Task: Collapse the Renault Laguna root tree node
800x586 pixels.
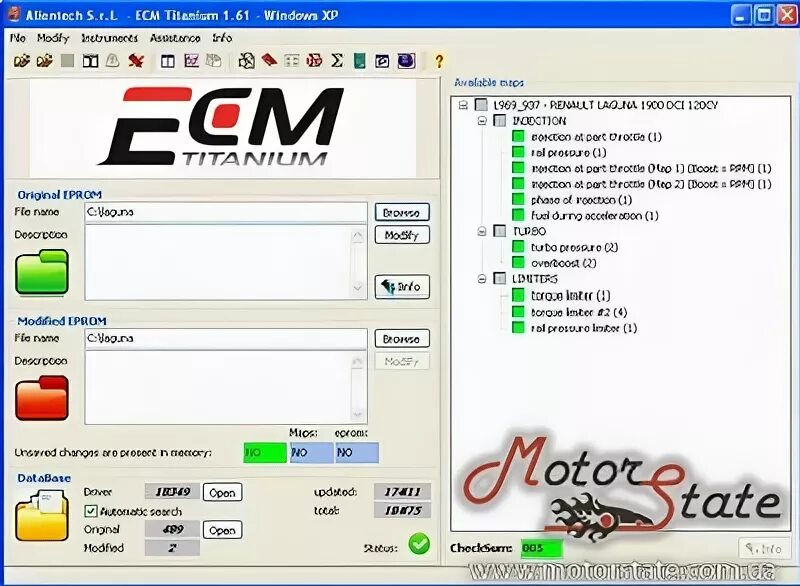Action: click(463, 105)
